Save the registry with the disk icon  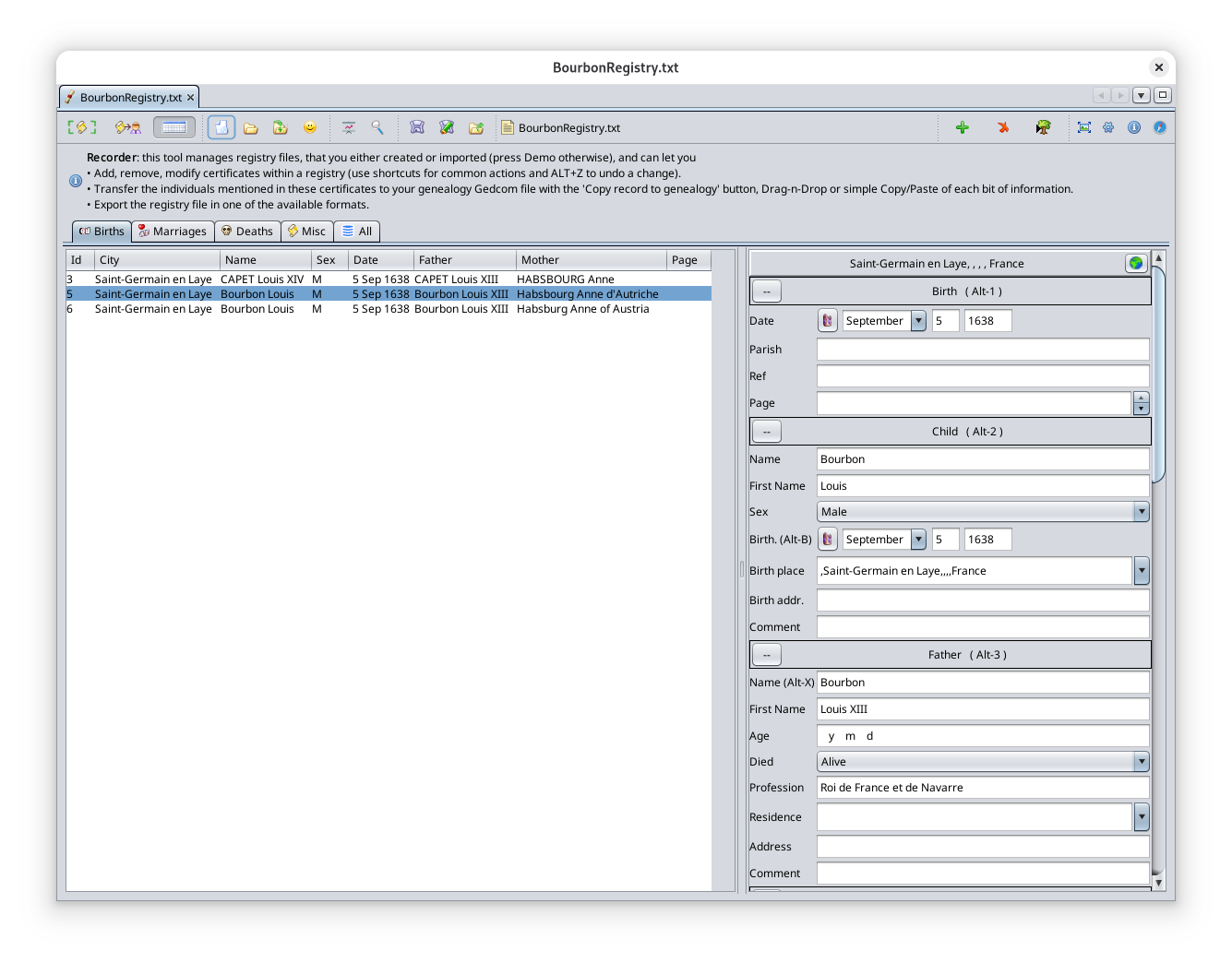(x=417, y=127)
